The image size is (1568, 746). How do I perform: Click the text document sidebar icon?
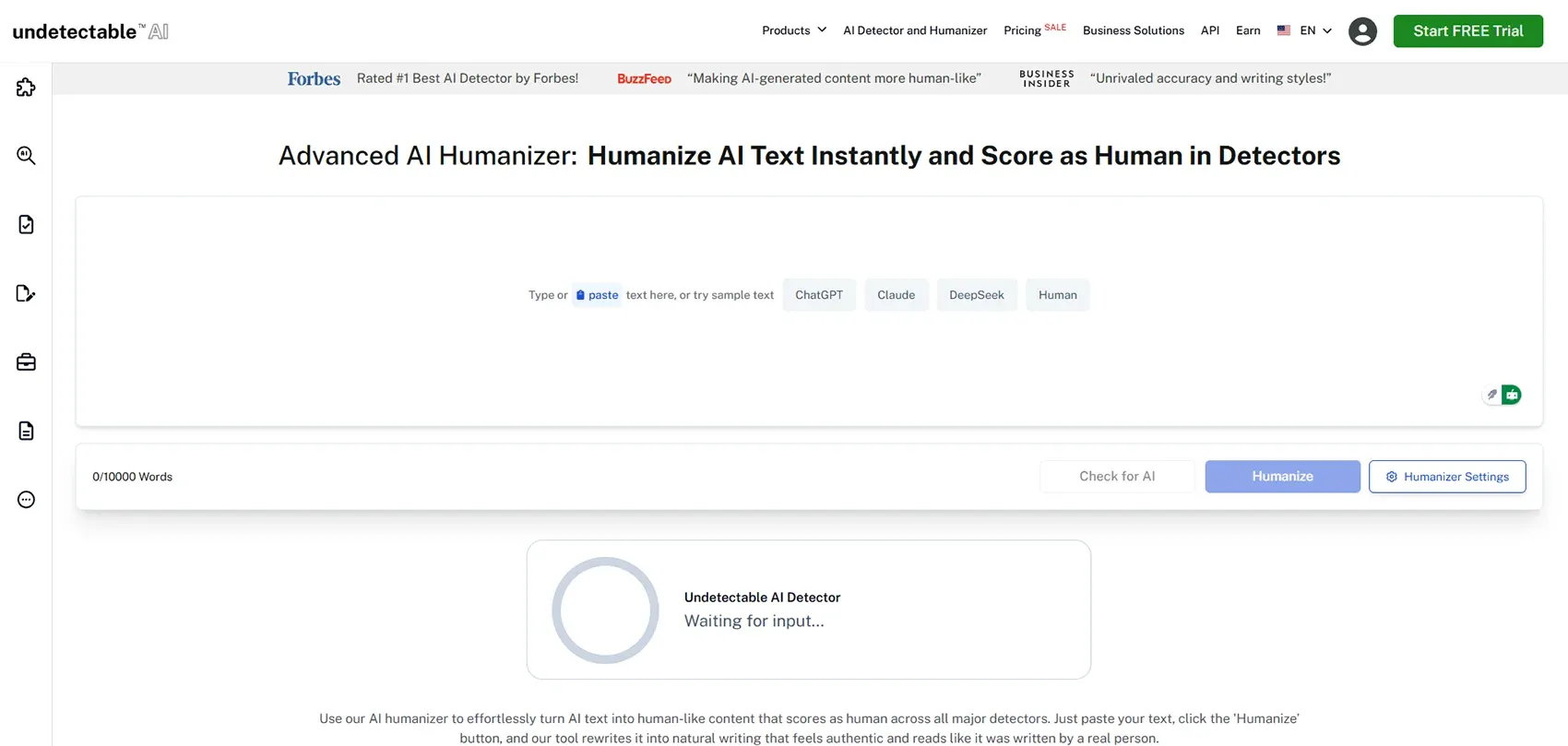[26, 431]
